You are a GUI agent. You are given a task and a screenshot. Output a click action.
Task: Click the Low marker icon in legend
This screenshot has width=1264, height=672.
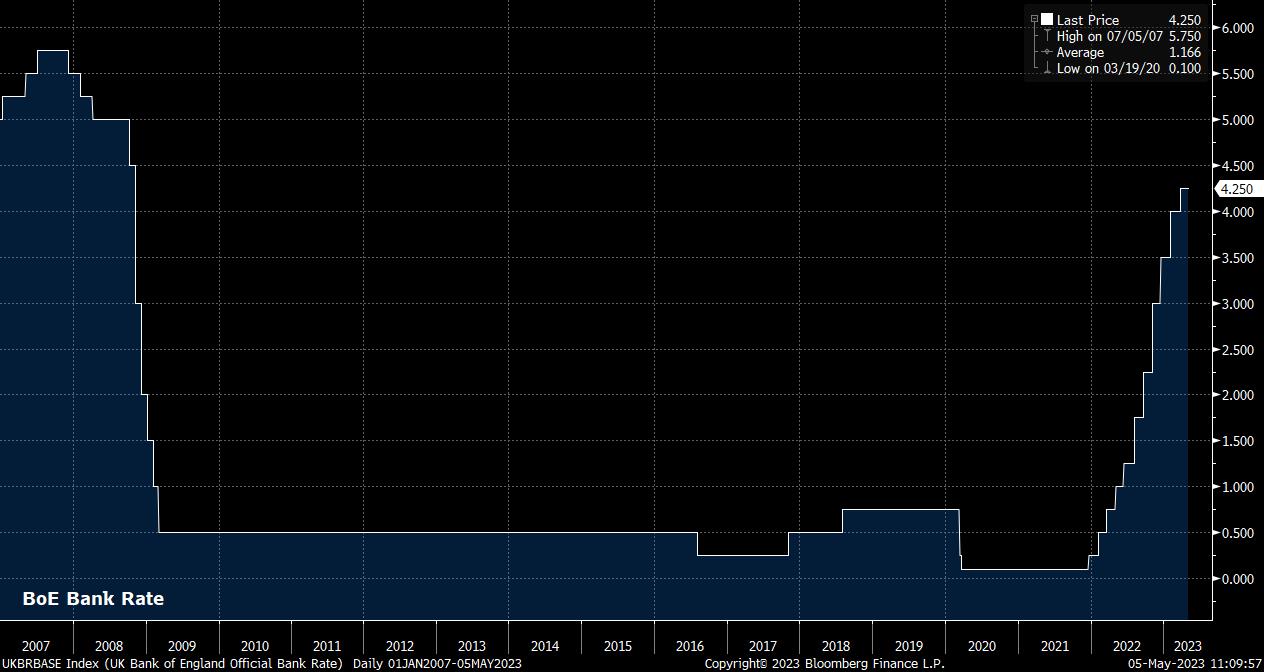pyautogui.click(x=1047, y=68)
